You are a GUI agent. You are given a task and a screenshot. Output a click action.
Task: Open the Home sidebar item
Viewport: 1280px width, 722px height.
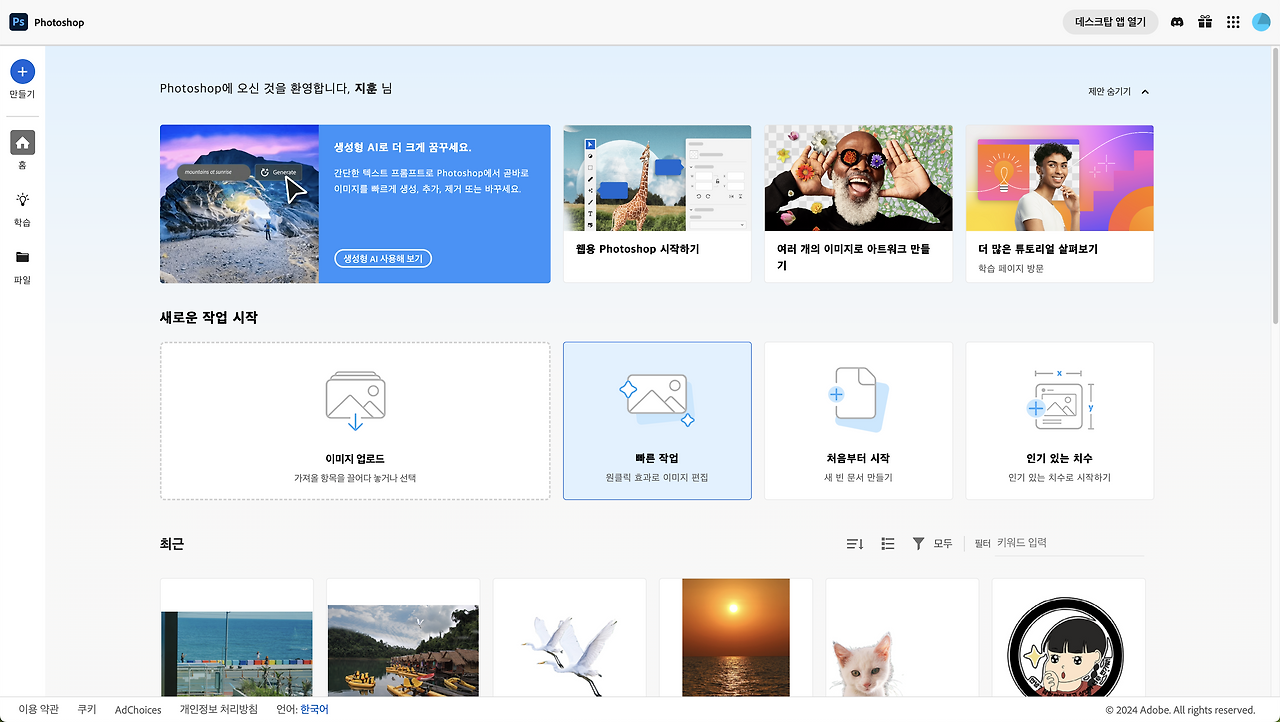[22, 151]
